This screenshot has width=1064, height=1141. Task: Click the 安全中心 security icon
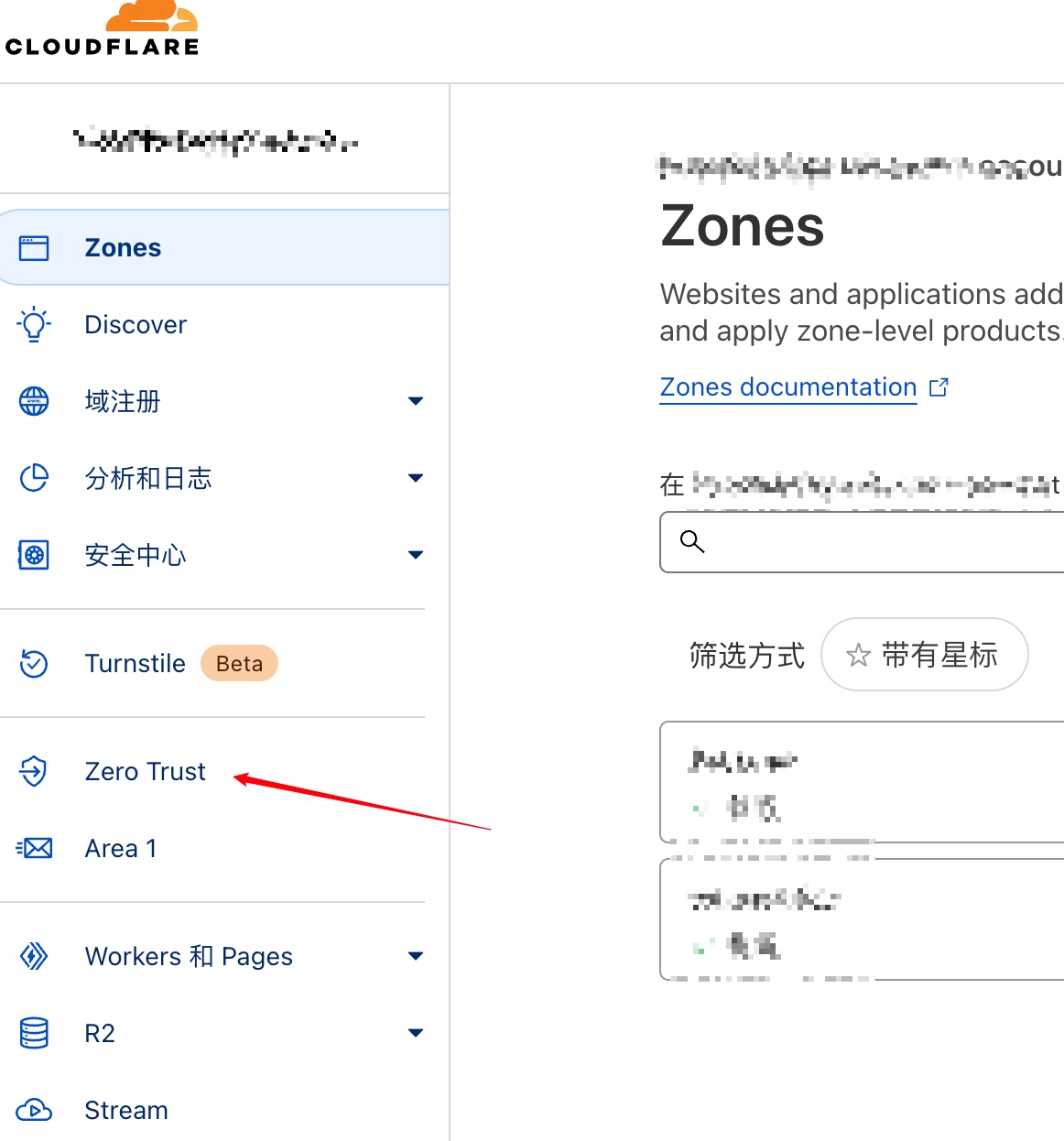pyautogui.click(x=34, y=555)
